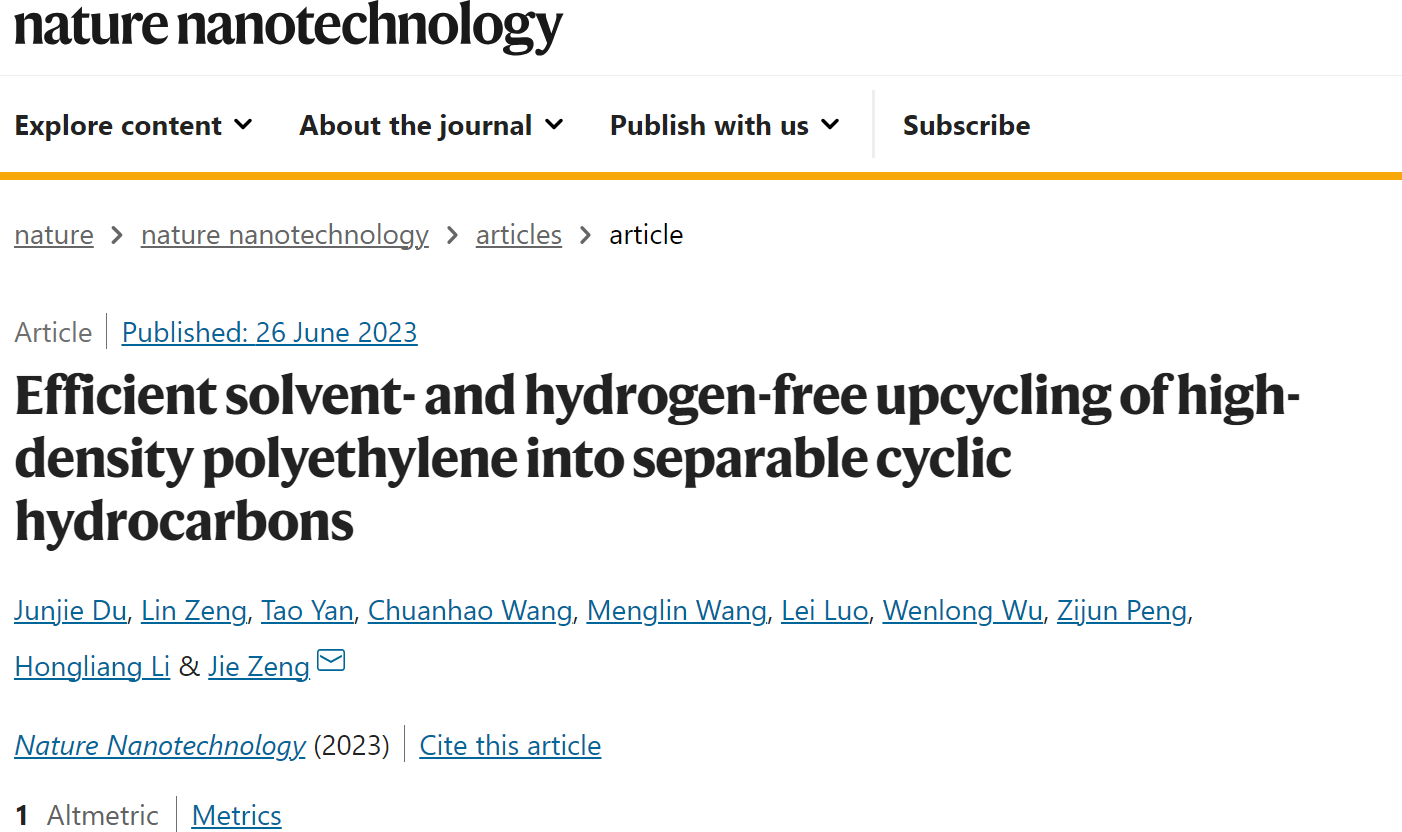Open author Wenlong Wu's details
This screenshot has height=832, width=1402.
point(963,610)
